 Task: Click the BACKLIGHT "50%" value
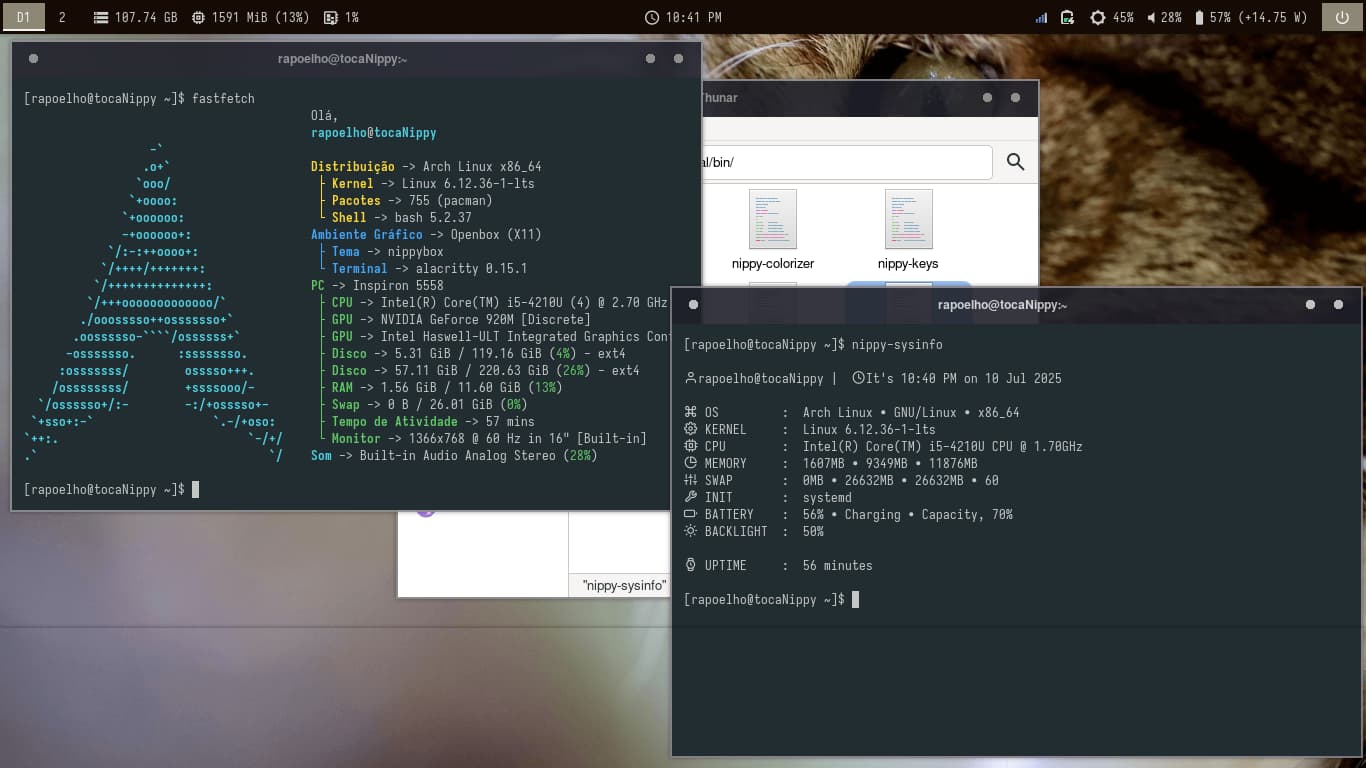pos(813,531)
